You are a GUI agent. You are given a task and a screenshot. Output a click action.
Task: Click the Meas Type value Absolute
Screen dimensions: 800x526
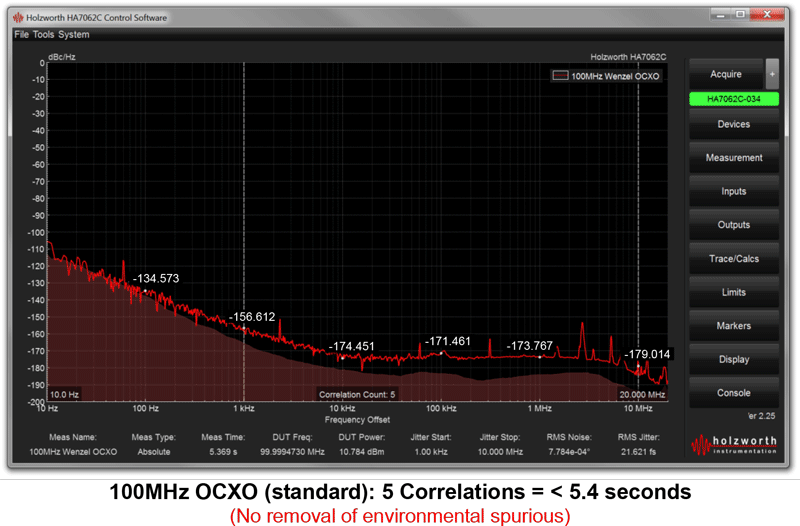pos(154,452)
